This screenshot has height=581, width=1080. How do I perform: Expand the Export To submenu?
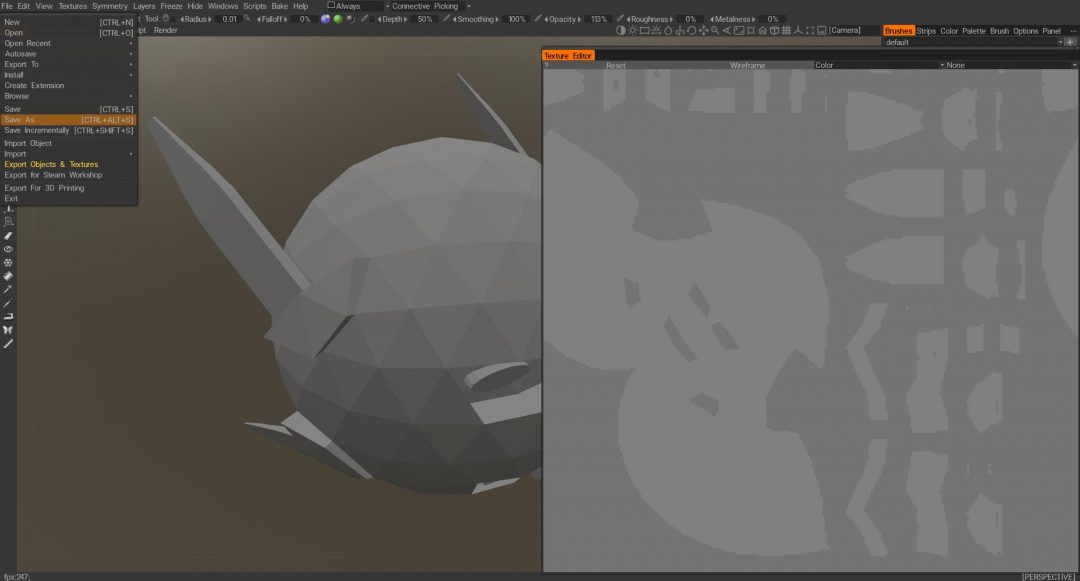[x=68, y=65]
